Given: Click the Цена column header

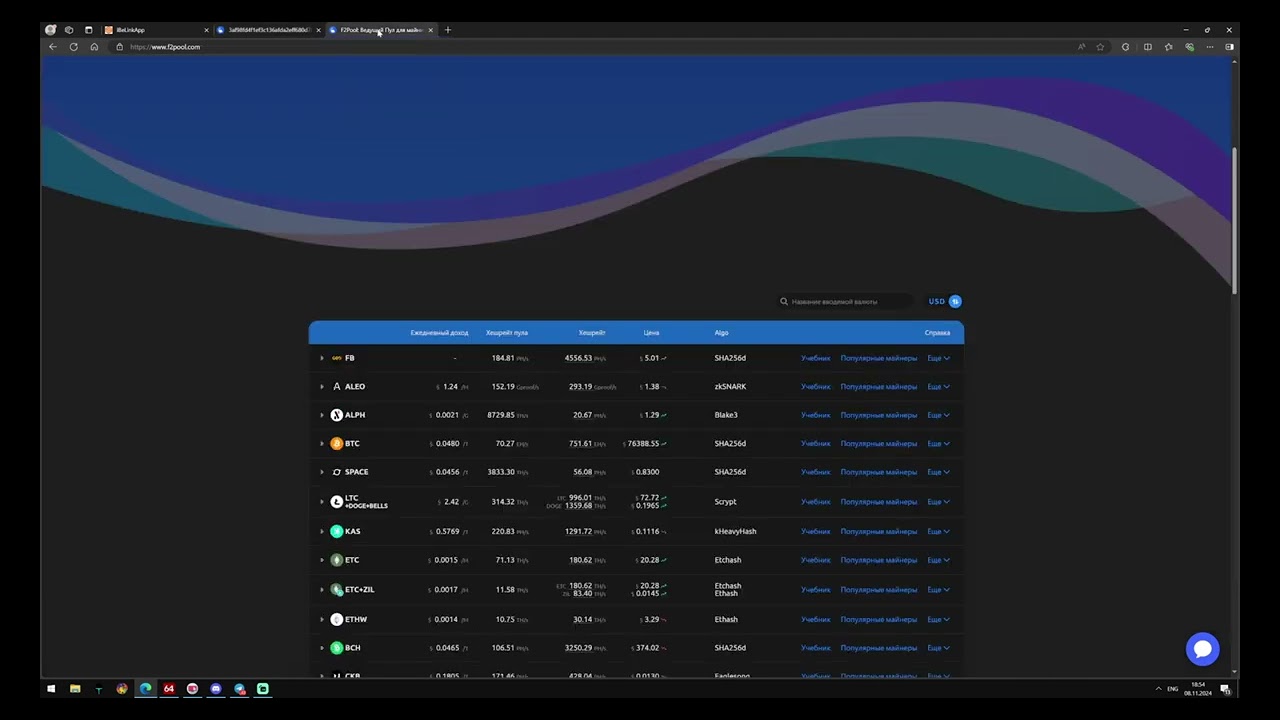Looking at the screenshot, I should pos(651,332).
